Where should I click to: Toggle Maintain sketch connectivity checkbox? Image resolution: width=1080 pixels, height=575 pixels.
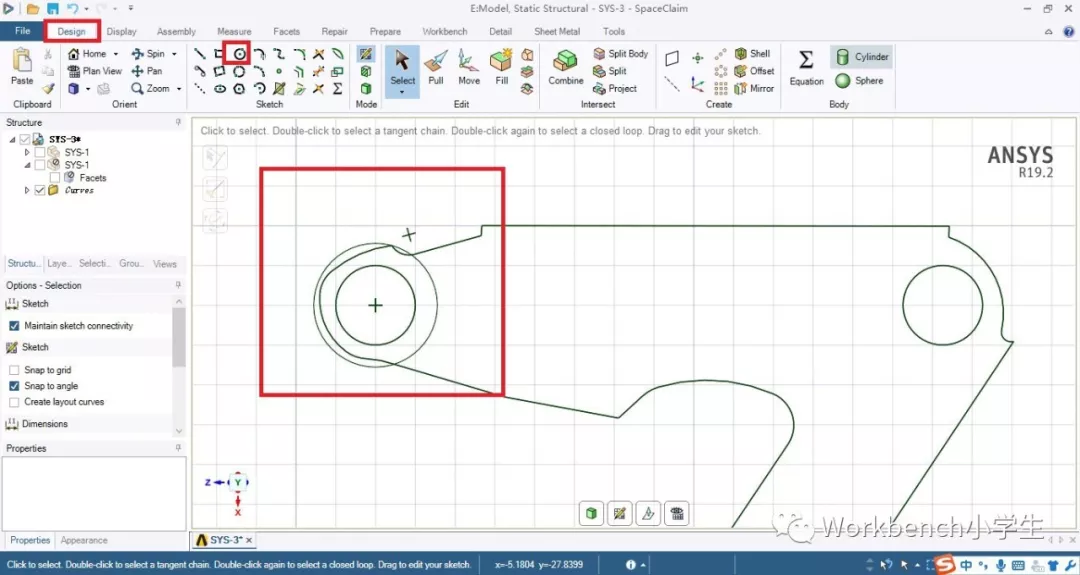[14, 326]
